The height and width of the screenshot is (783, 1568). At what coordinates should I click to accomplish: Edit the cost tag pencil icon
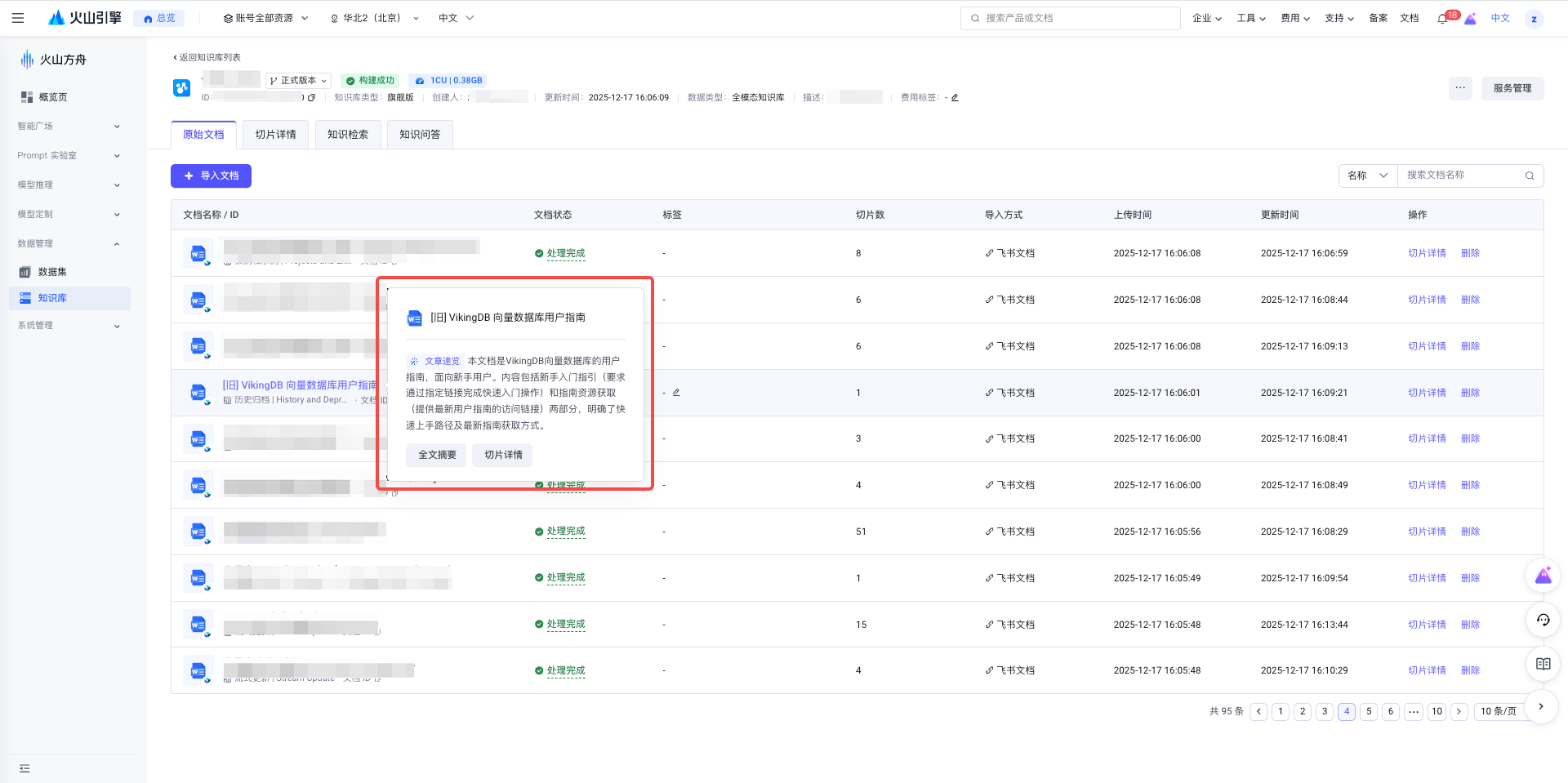pyautogui.click(x=955, y=97)
